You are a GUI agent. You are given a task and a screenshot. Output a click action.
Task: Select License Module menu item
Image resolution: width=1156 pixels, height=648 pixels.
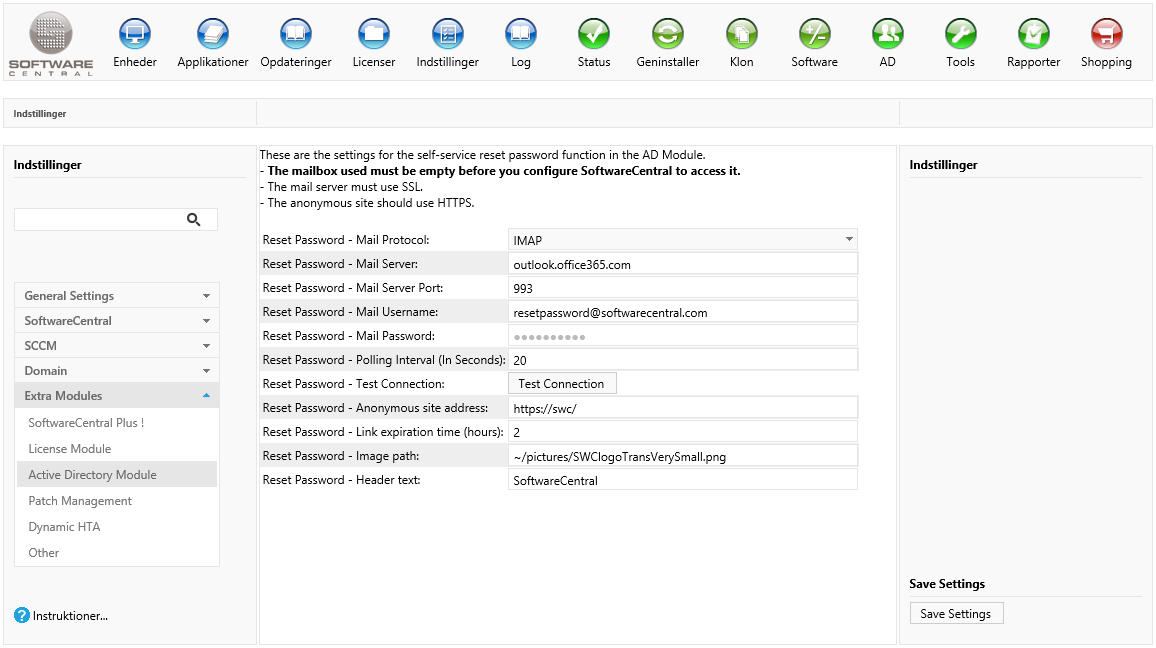tap(70, 449)
